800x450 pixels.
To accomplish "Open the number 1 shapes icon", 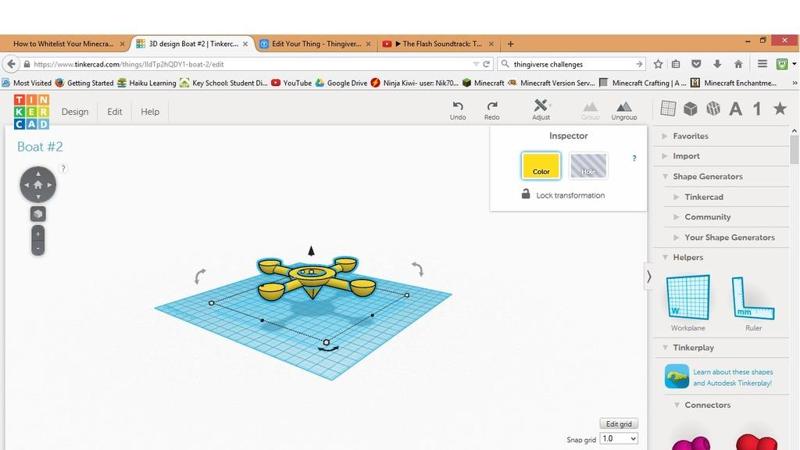I will (x=758, y=109).
